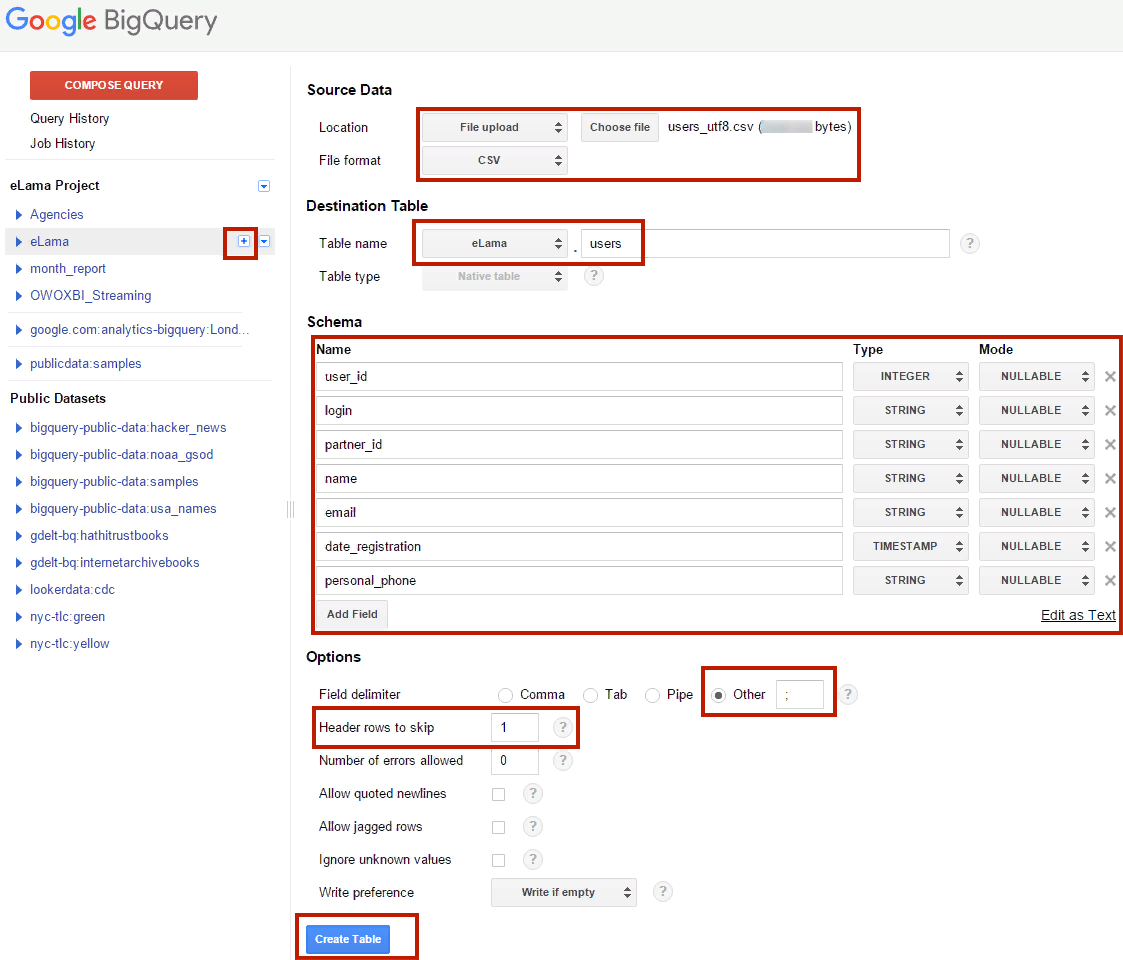Open the eLama Project dropdown arrow menu
The width and height of the screenshot is (1123, 960).
coord(264,186)
